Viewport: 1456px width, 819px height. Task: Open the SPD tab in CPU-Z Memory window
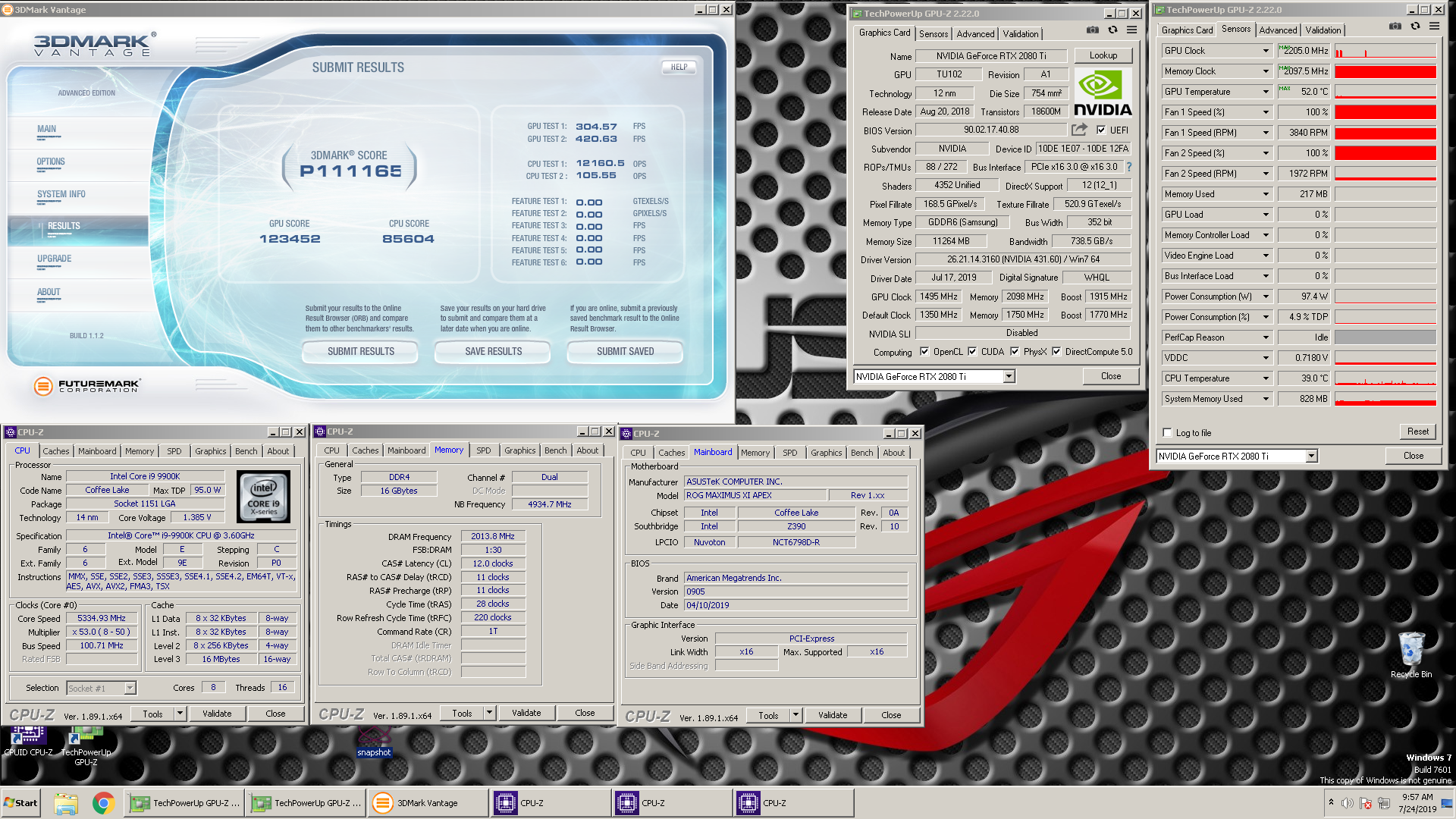[483, 450]
